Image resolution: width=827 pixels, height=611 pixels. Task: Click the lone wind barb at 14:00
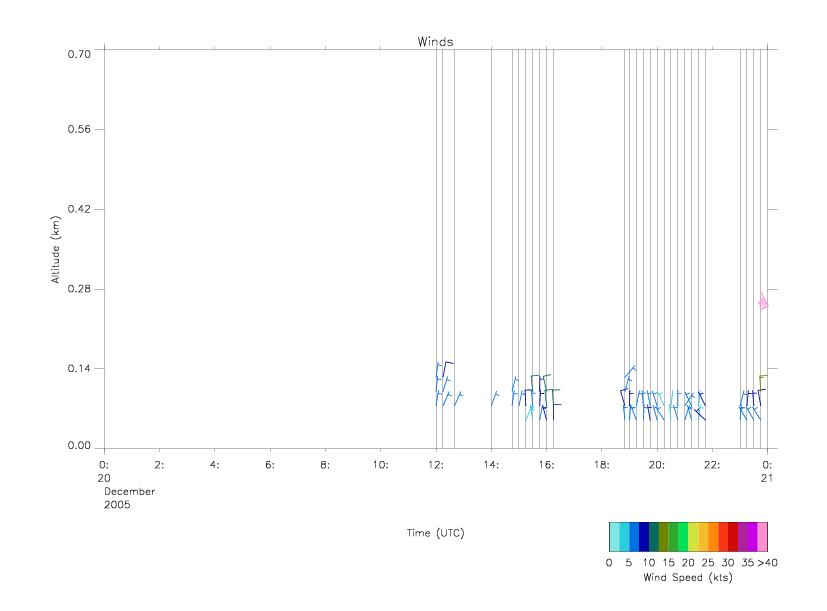tap(495, 398)
